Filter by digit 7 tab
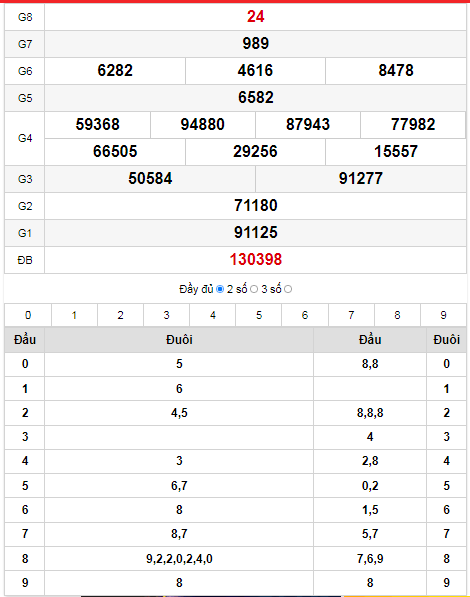This screenshot has width=470, height=597. point(351,315)
